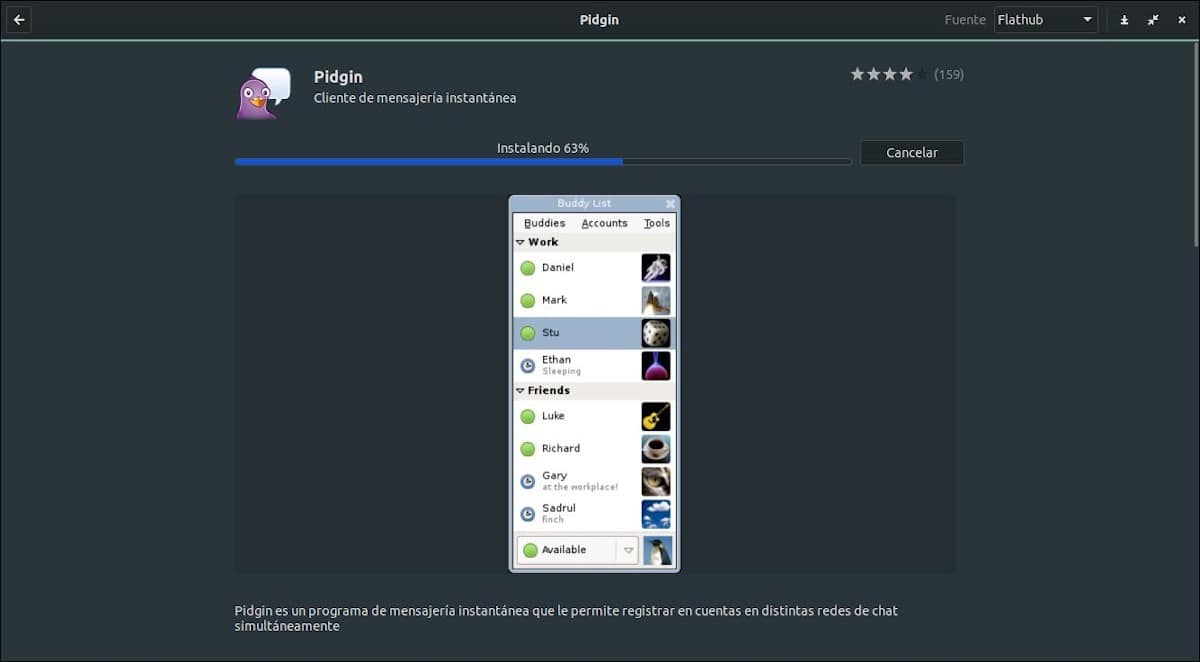Select buddy Mark in the list
The image size is (1200, 662).
click(x=594, y=300)
